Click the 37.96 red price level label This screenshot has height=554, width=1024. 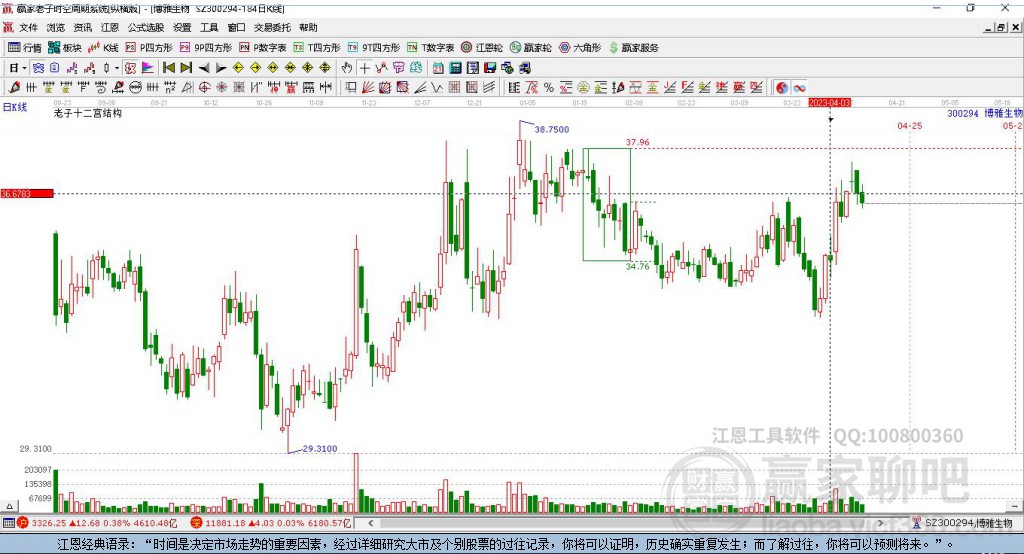point(637,142)
